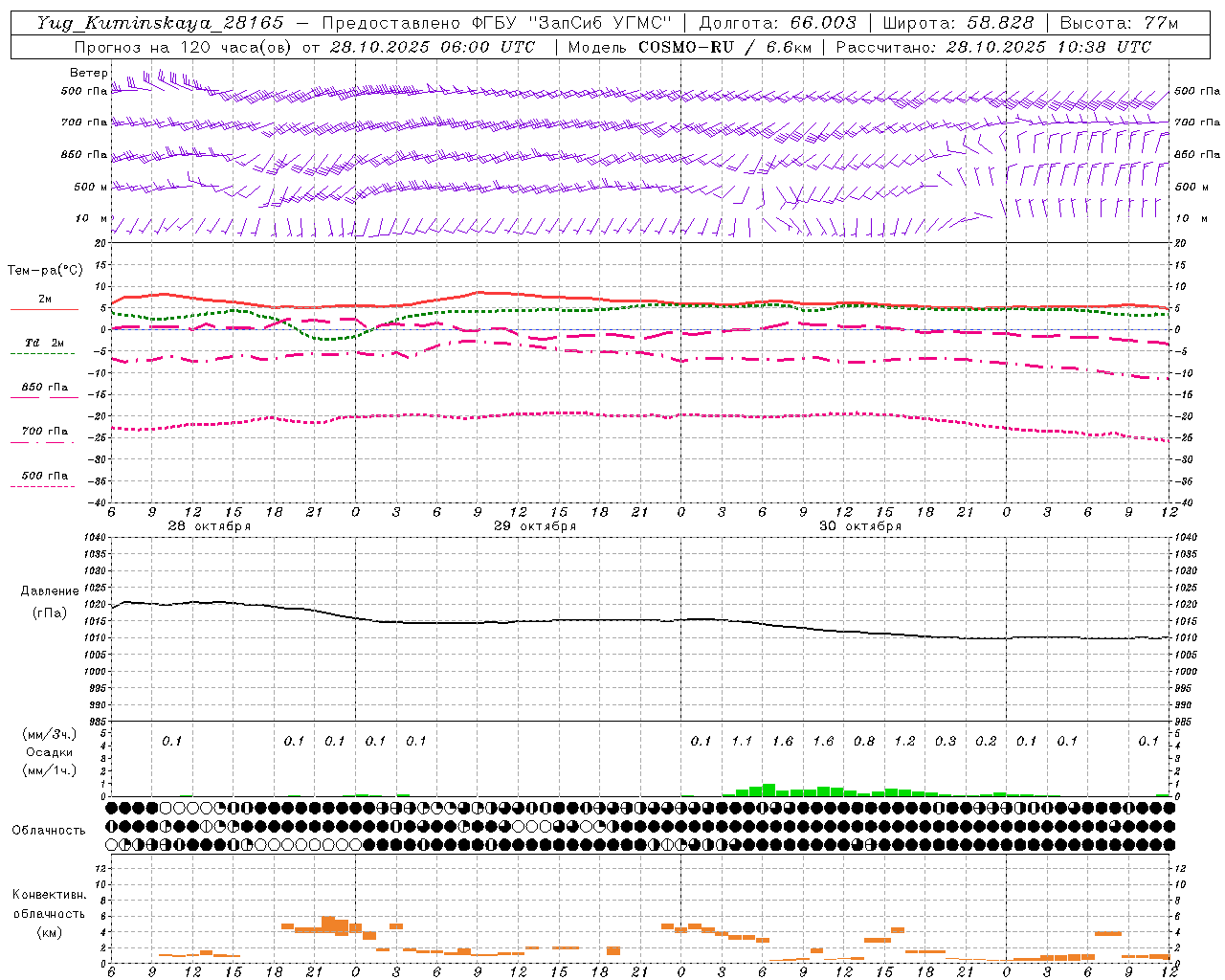Click the tallest orange convective cloud bar

click(x=328, y=924)
